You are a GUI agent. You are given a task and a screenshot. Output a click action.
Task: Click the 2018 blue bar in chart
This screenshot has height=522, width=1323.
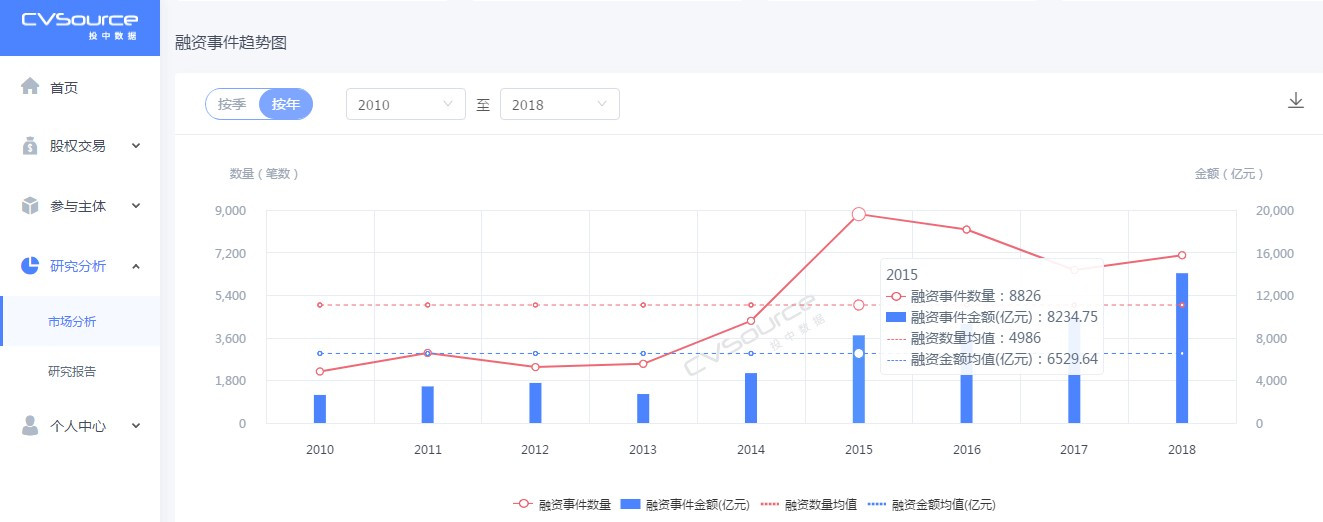(x=1182, y=348)
